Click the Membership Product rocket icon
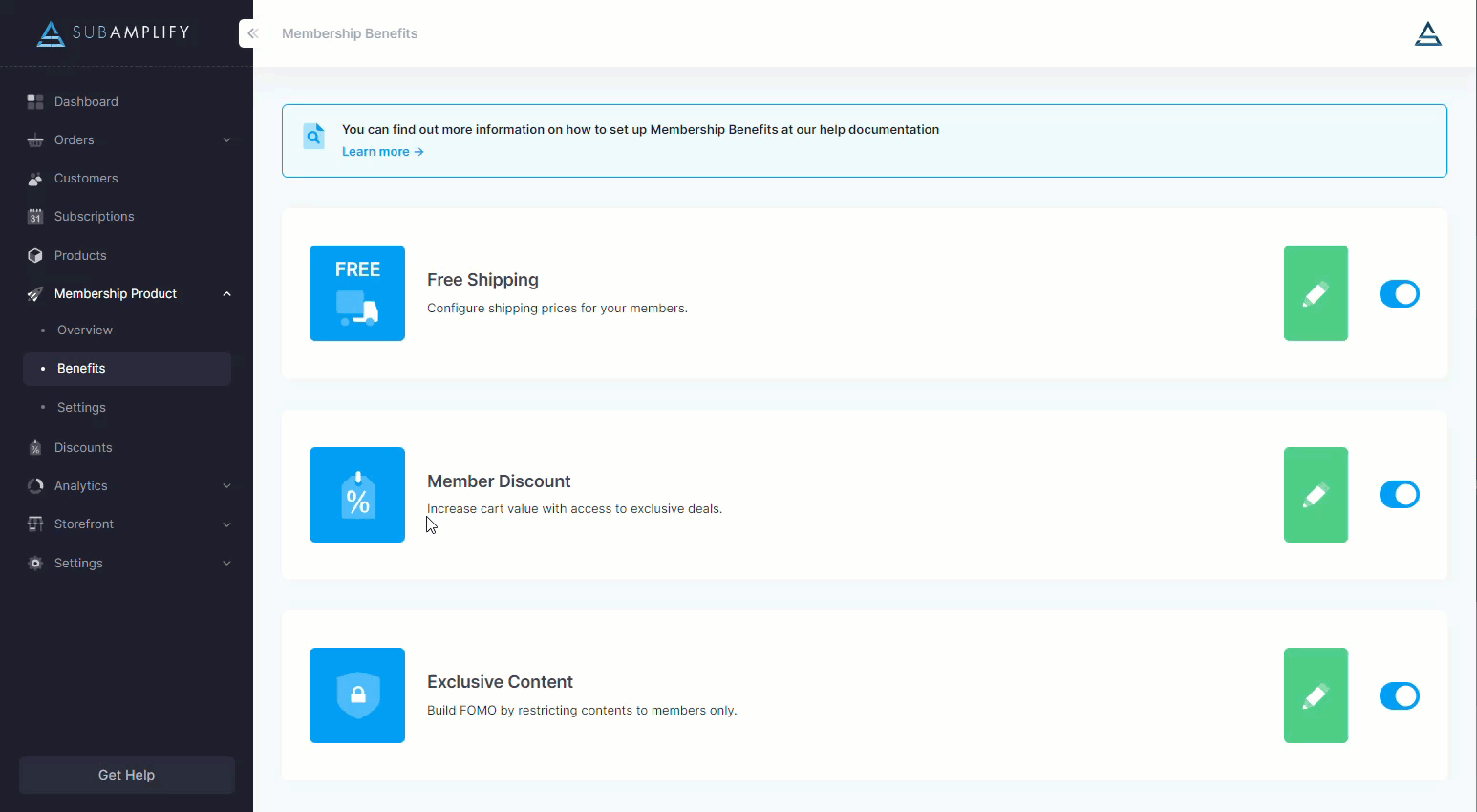This screenshot has height=812, width=1477. (x=35, y=294)
